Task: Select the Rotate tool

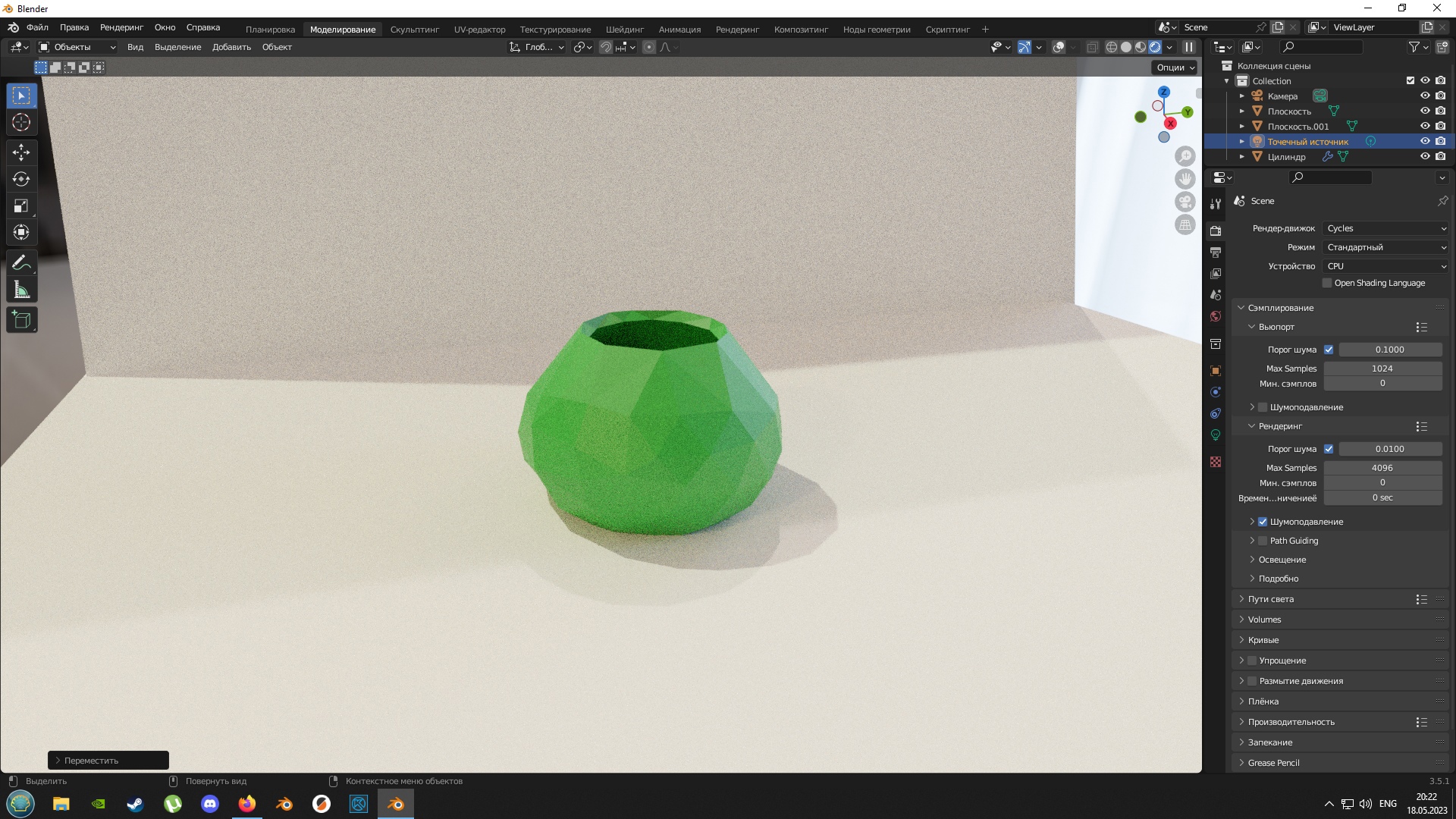Action: [21, 179]
